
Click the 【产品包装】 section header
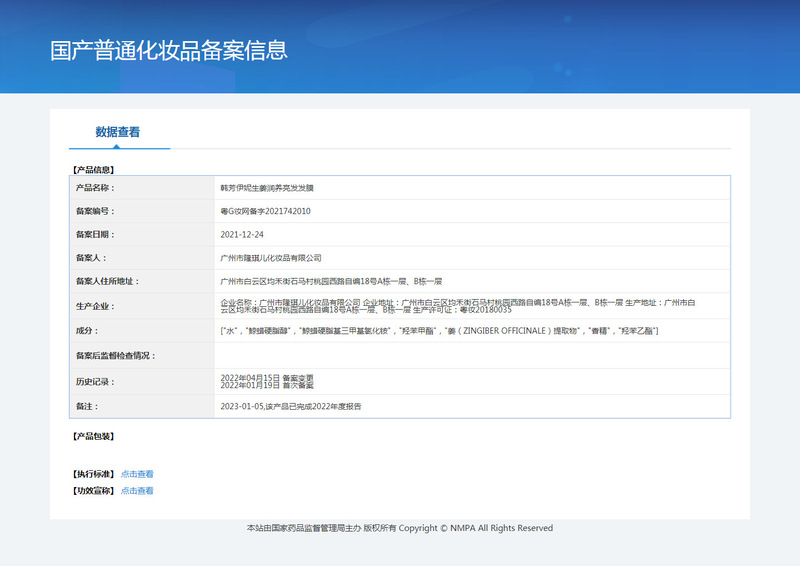coord(93,436)
